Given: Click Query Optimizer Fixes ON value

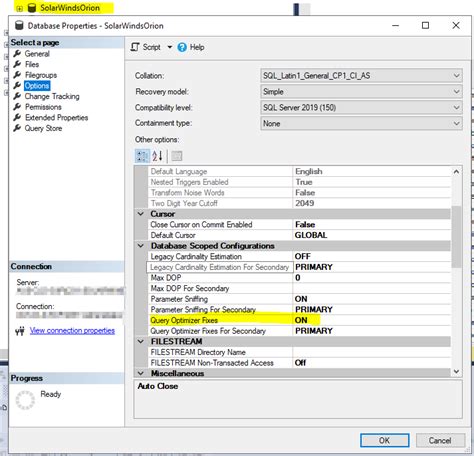Looking at the screenshot, I should pyautogui.click(x=301, y=320).
